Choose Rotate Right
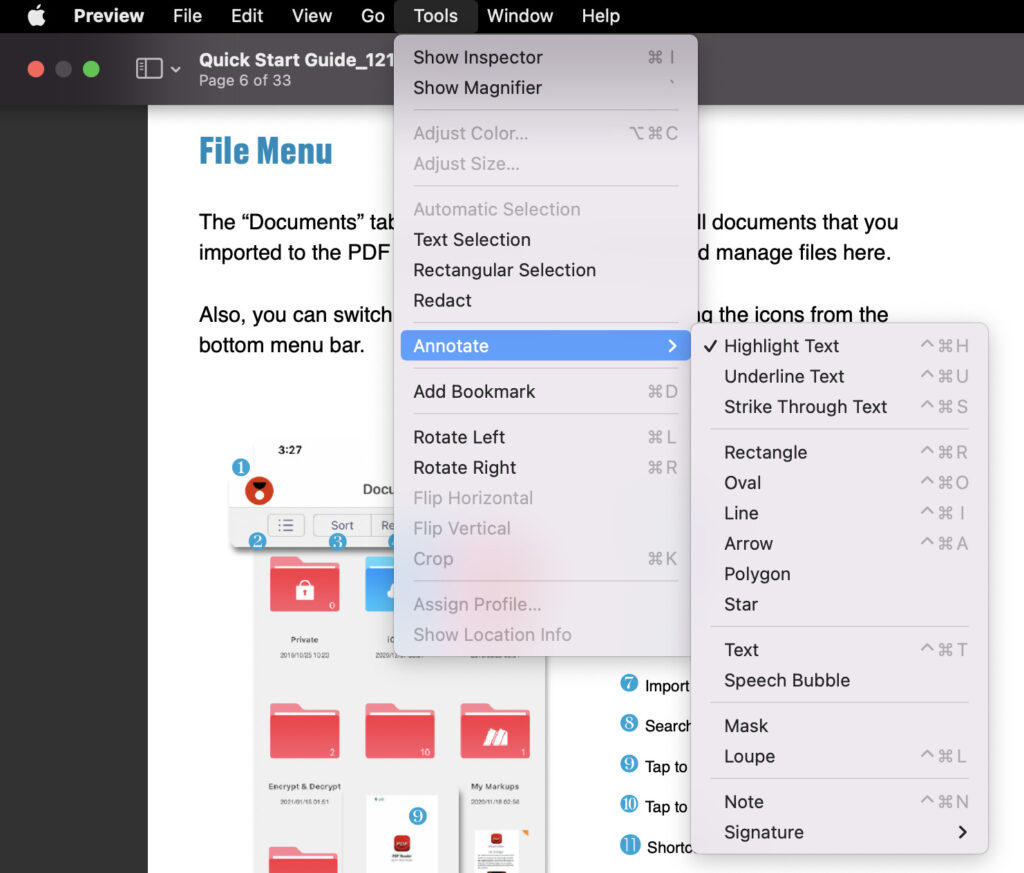Viewport: 1024px width, 873px height. 545,468
